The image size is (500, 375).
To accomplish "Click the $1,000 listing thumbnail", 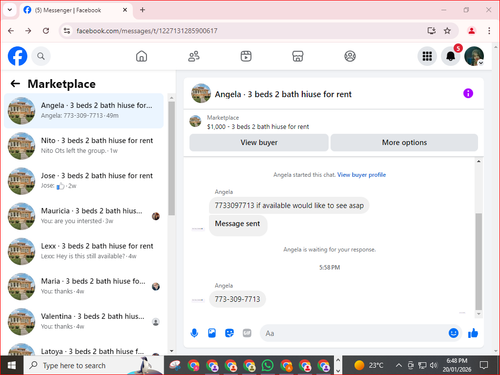I will pyautogui.click(x=195, y=121).
